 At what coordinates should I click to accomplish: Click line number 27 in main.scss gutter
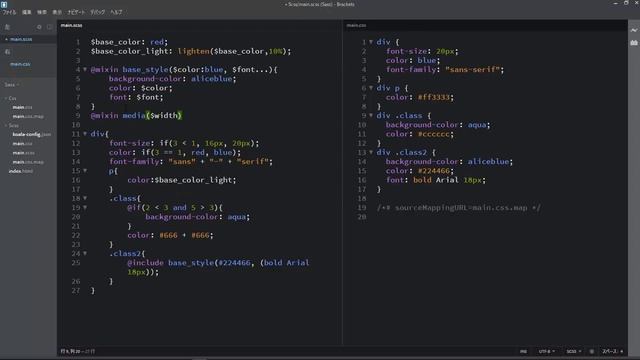pyautogui.click(x=76, y=291)
